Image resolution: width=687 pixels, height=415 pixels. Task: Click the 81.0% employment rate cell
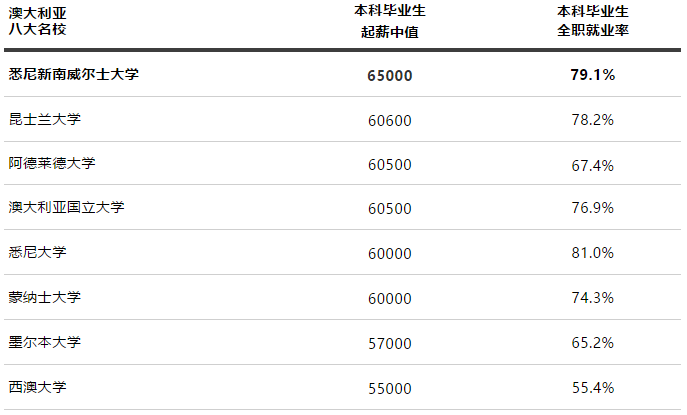coord(592,254)
